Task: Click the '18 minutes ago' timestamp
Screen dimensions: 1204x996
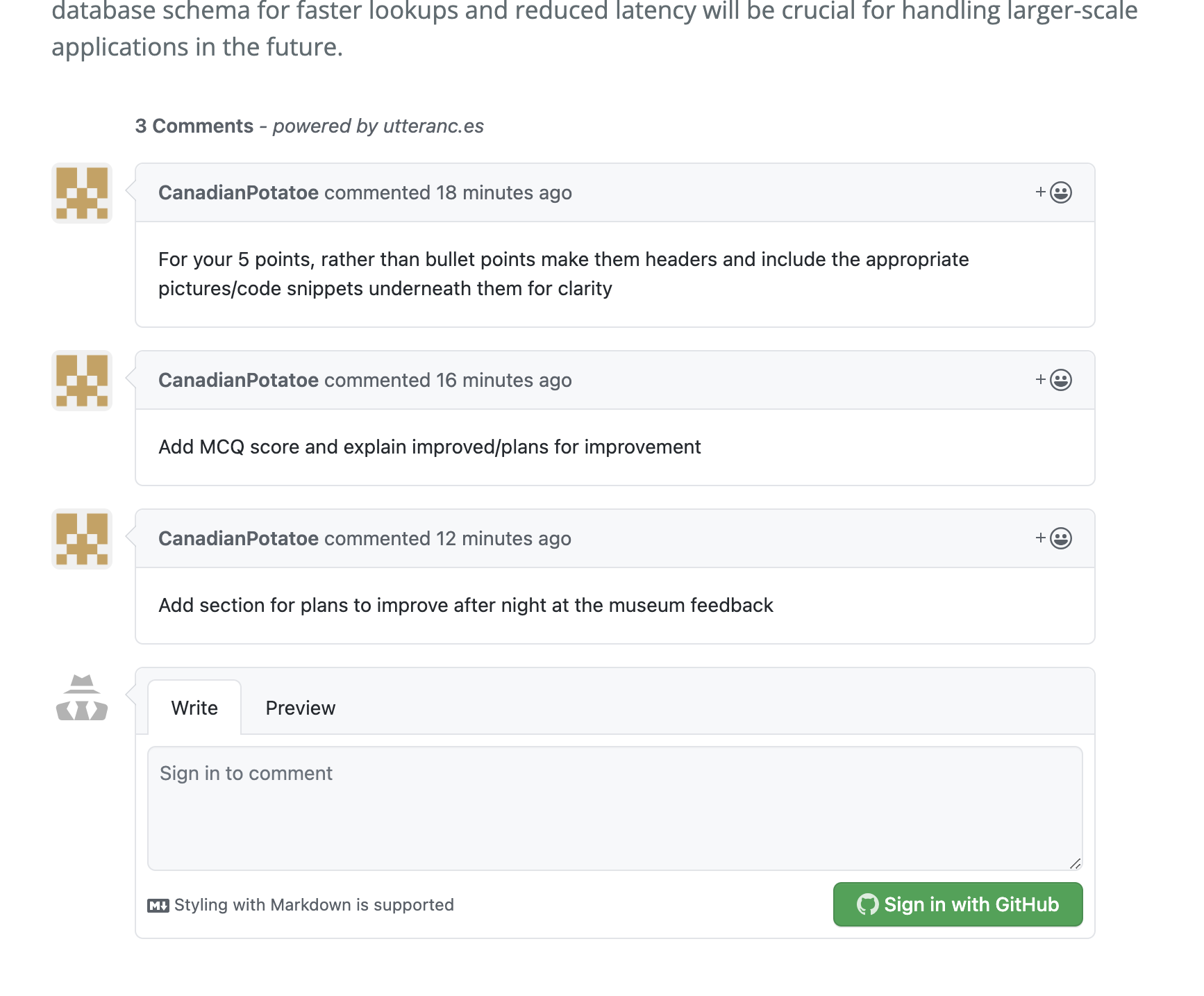Action: point(504,192)
